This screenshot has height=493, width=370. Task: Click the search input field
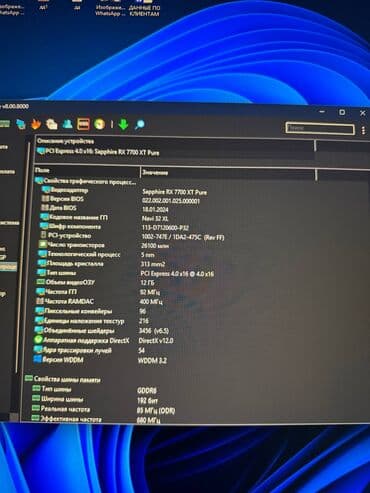coord(320,128)
